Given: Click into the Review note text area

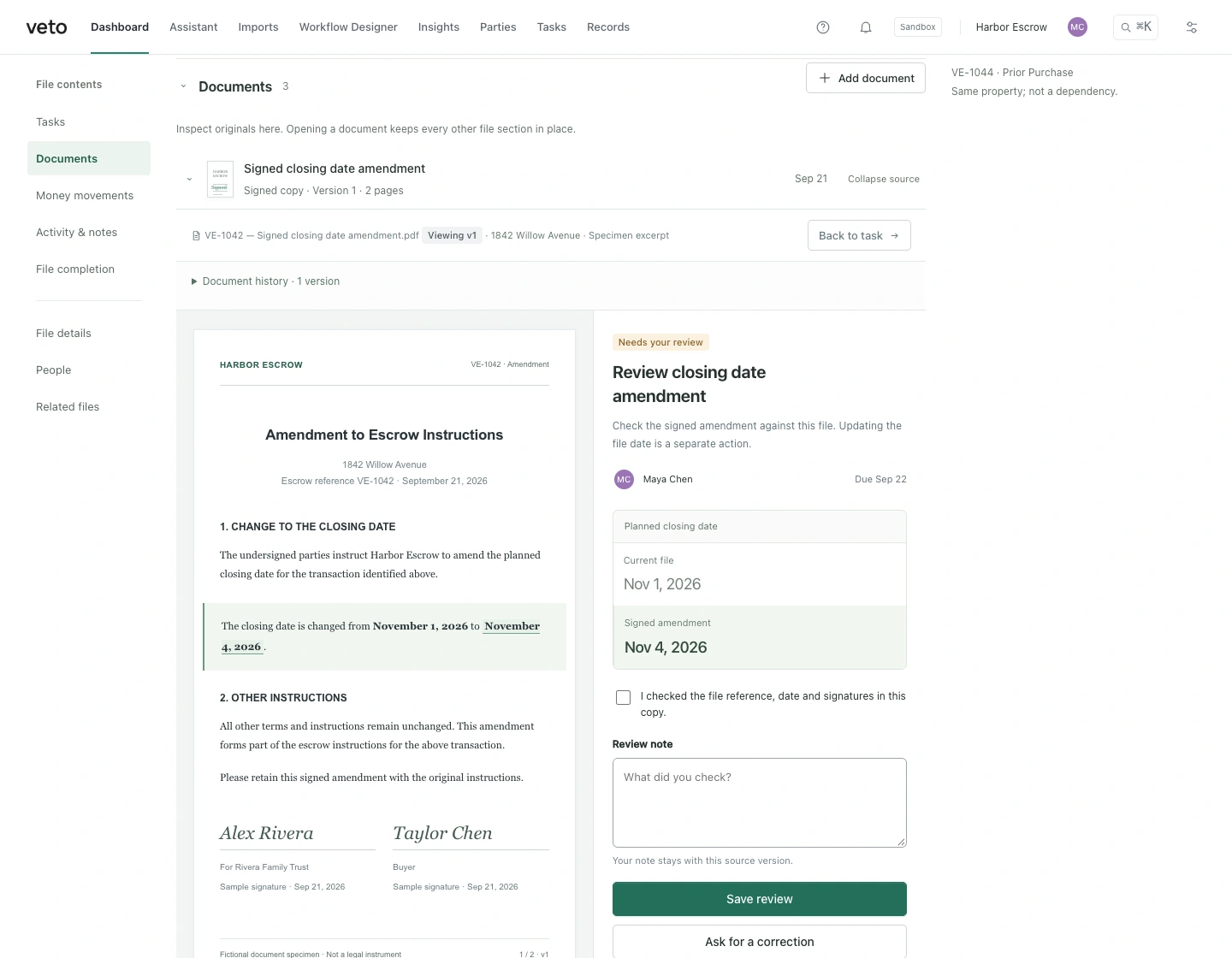Looking at the screenshot, I should pos(760,803).
